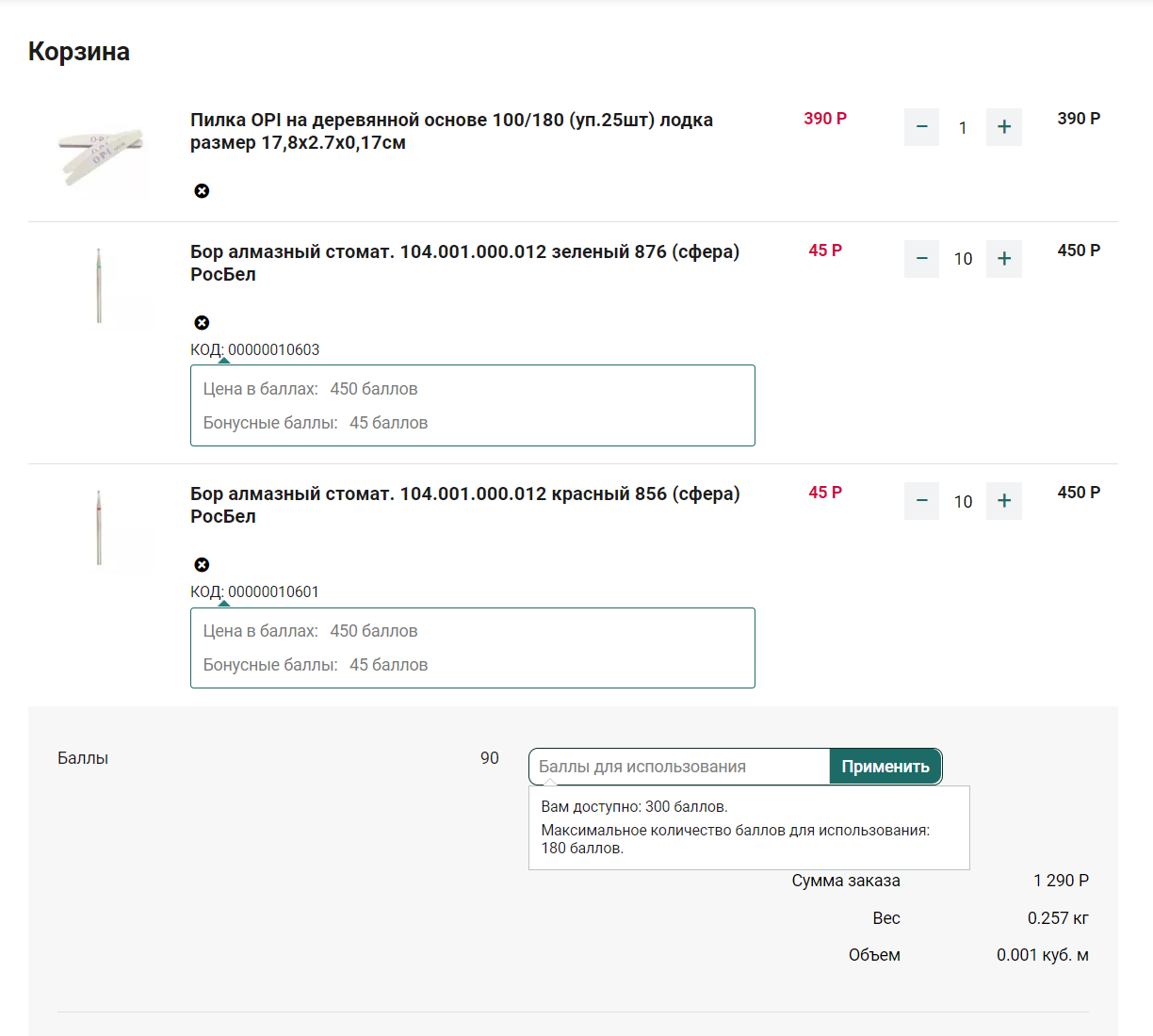The height and width of the screenshot is (1036, 1153).
Task: Decrease quantity of OPI nail file
Action: tap(921, 127)
